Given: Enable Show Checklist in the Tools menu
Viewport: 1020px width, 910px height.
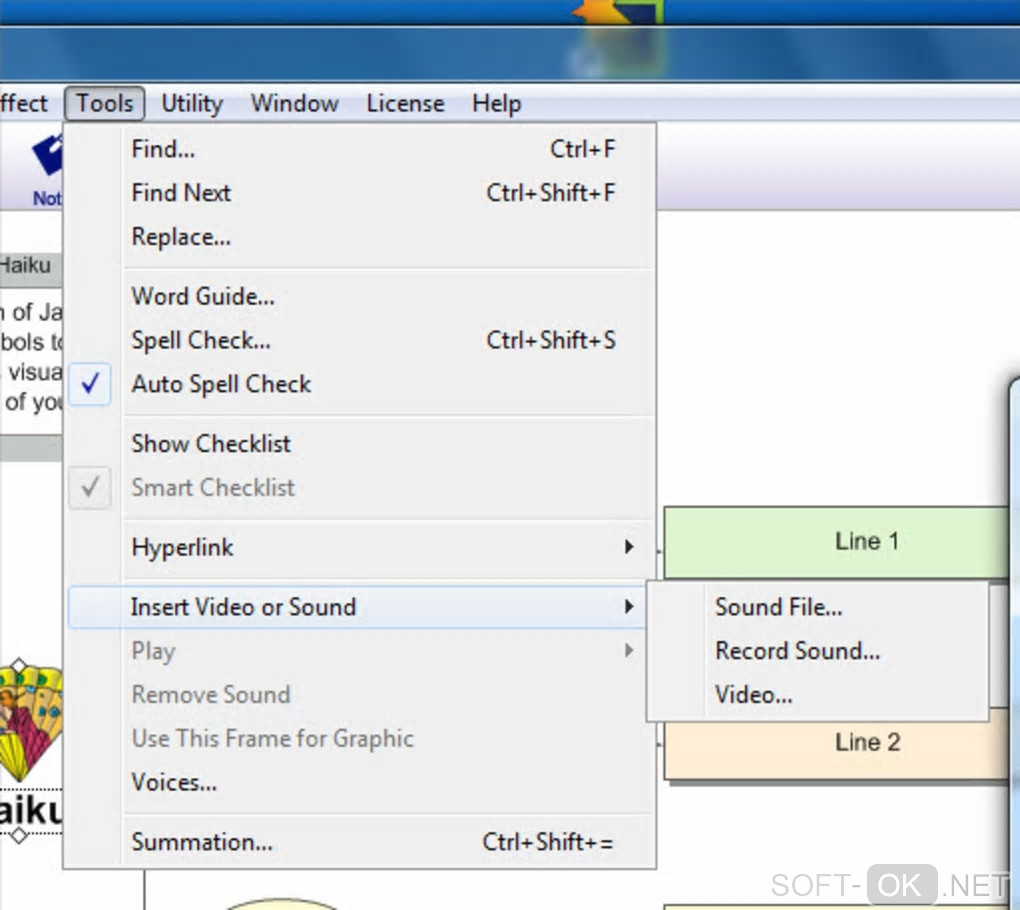Looking at the screenshot, I should [x=211, y=444].
